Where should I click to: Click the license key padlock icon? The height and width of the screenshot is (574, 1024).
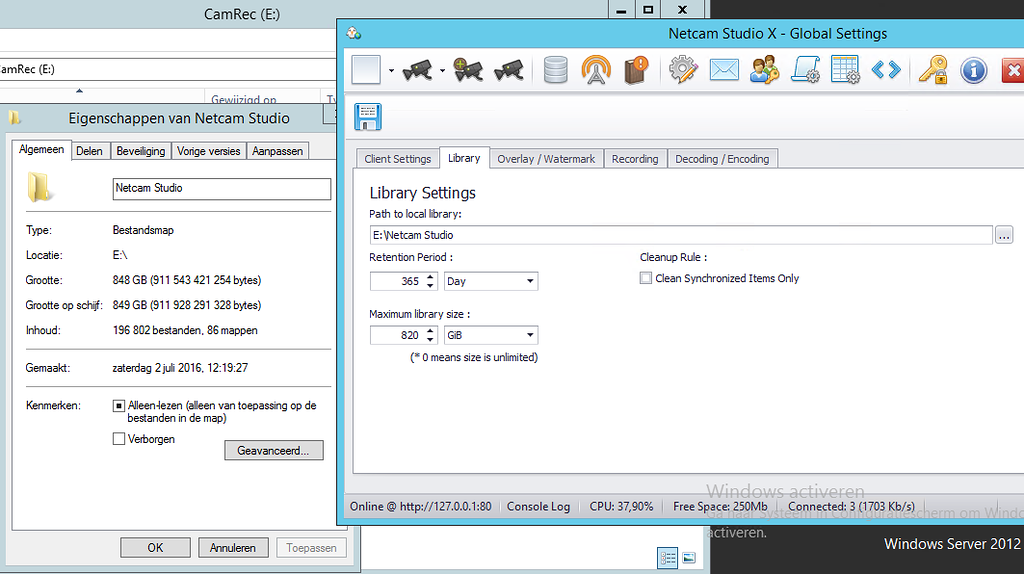(x=933, y=70)
